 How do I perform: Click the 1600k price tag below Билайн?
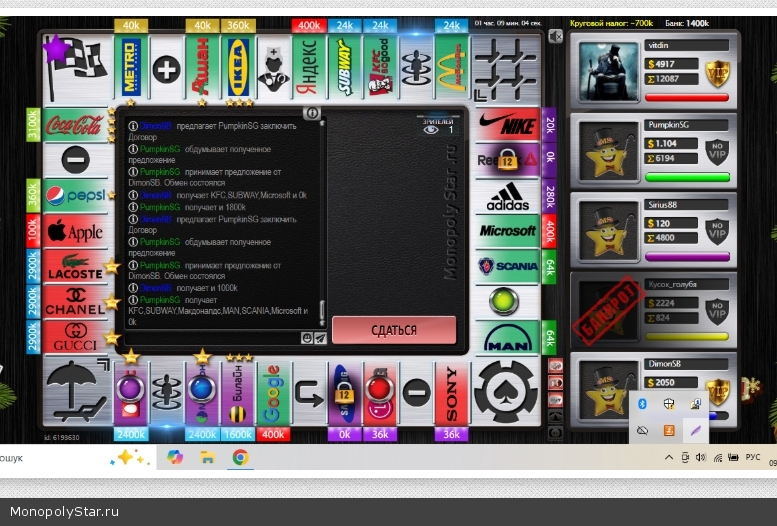tap(238, 434)
